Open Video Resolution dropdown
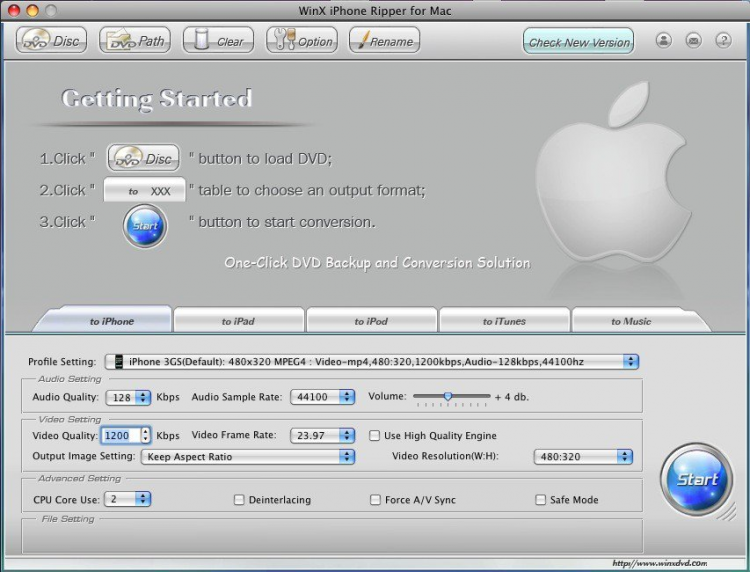 583,456
